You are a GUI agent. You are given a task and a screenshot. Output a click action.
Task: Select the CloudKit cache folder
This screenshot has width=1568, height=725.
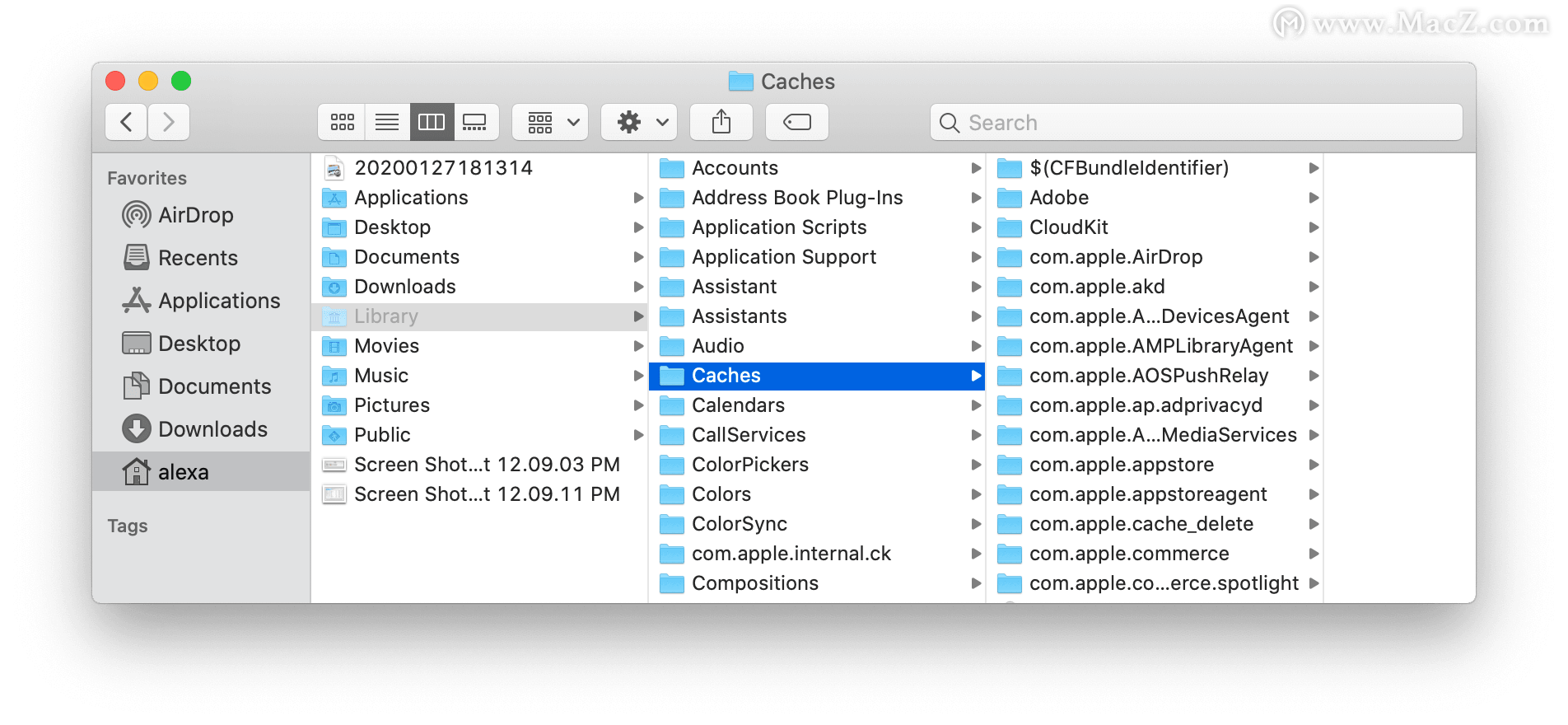tap(1155, 227)
